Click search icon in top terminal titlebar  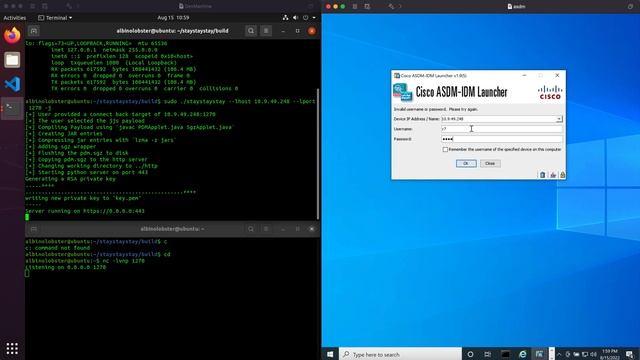[251, 31]
